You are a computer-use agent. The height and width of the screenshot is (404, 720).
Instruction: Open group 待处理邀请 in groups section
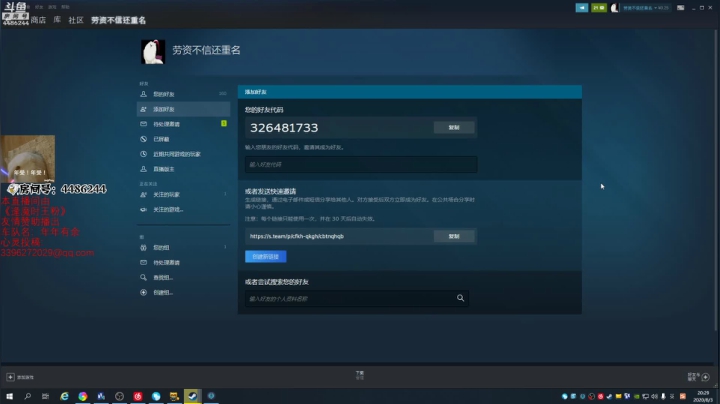pyautogui.click(x=183, y=263)
